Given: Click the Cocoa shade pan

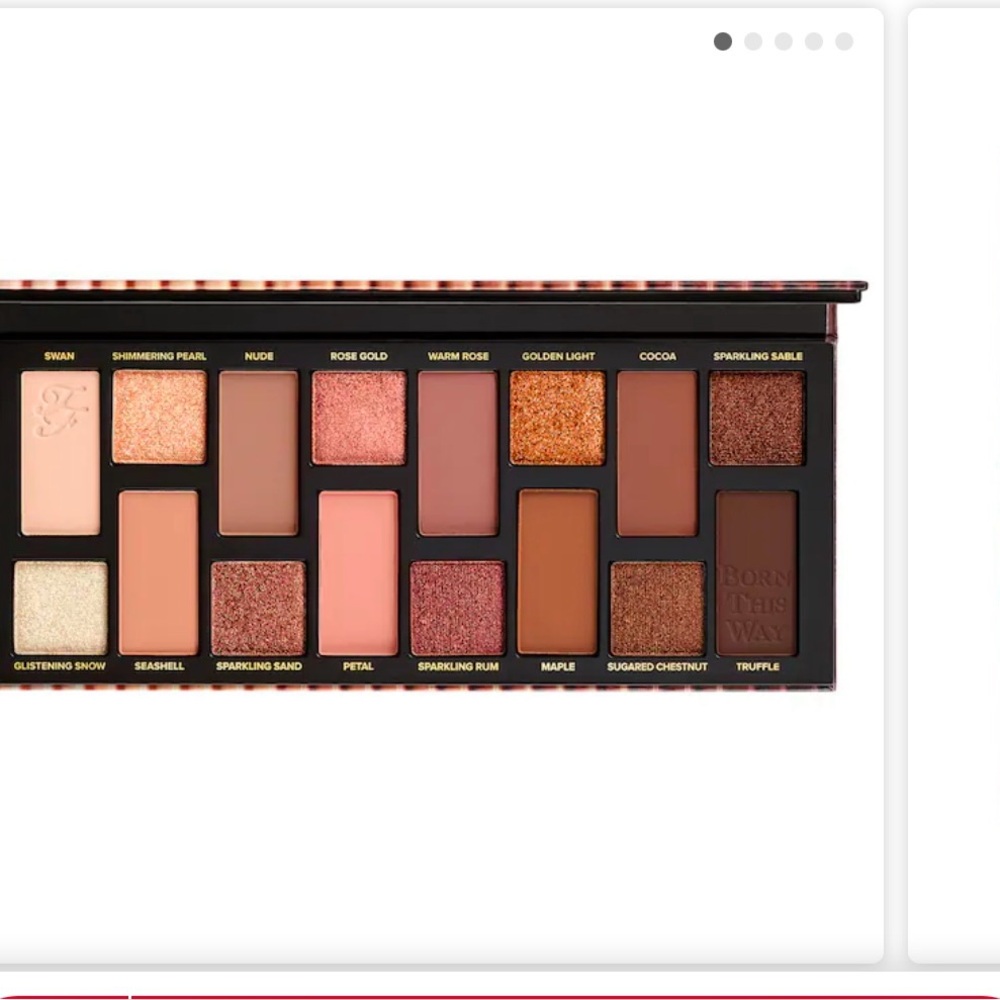Looking at the screenshot, I should tap(657, 450).
